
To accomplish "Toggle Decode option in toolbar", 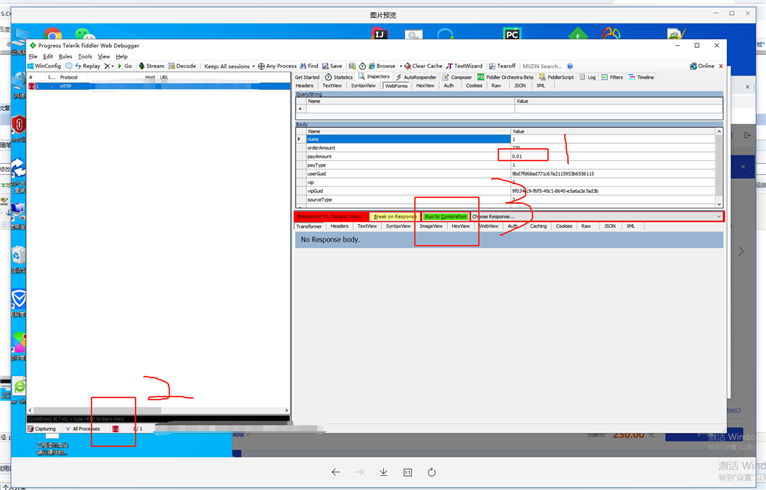I will [x=182, y=66].
